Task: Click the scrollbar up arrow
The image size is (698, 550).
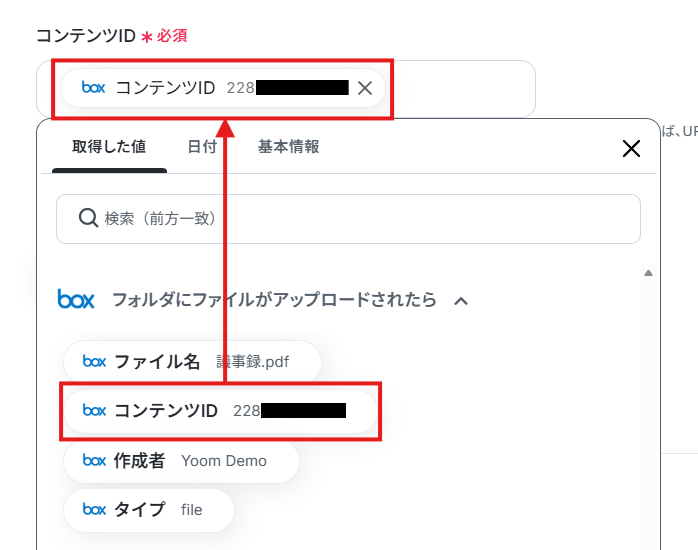Action: coord(648,273)
